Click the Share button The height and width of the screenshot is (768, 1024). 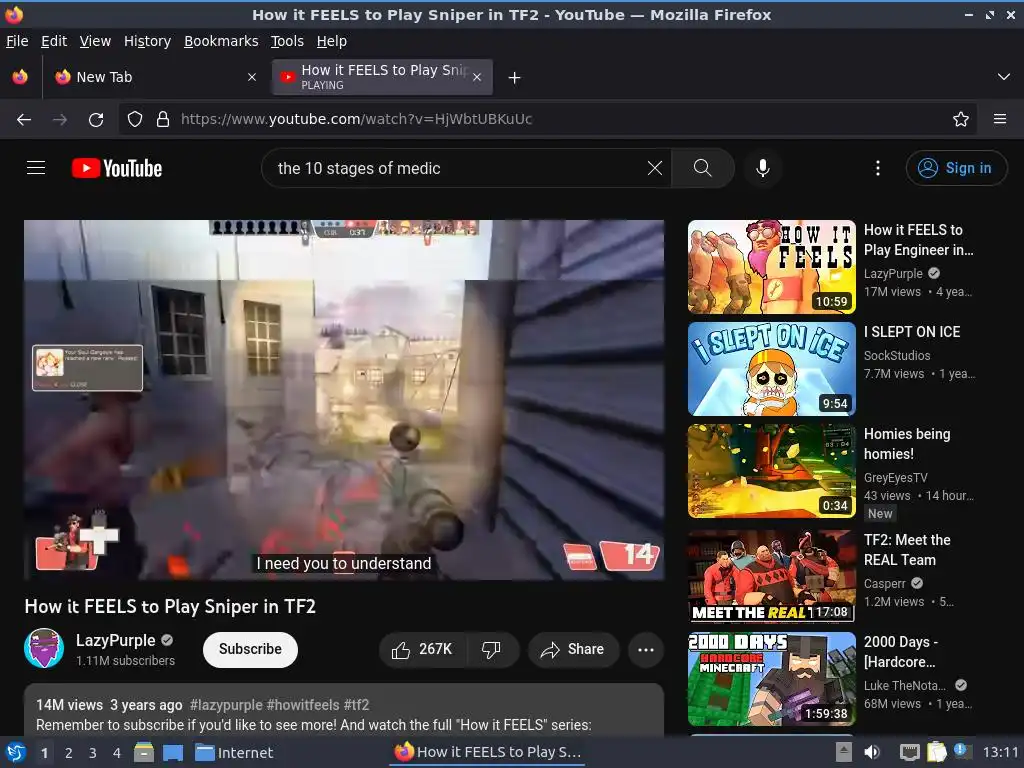point(573,649)
